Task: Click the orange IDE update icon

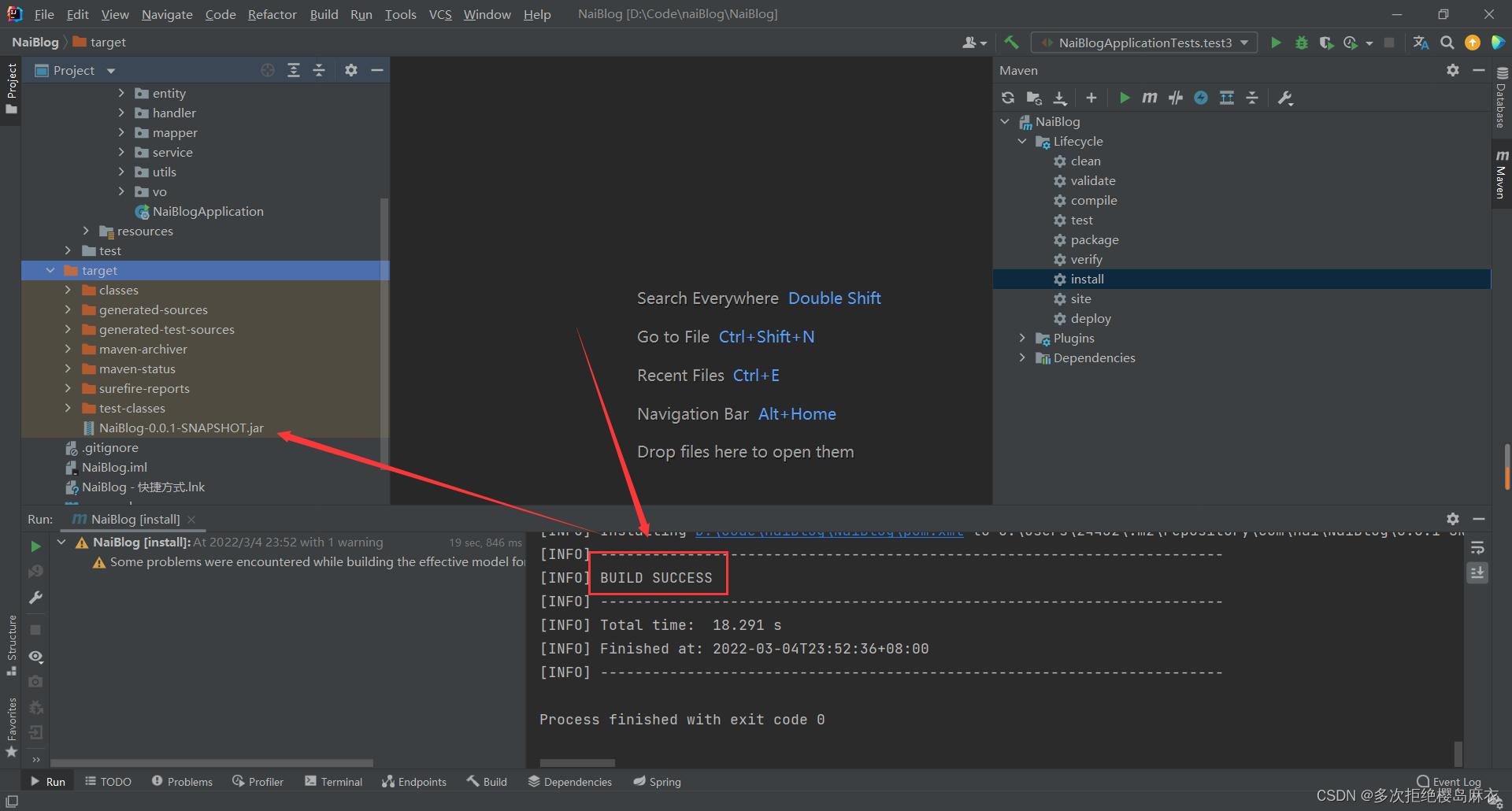Action: [1473, 43]
